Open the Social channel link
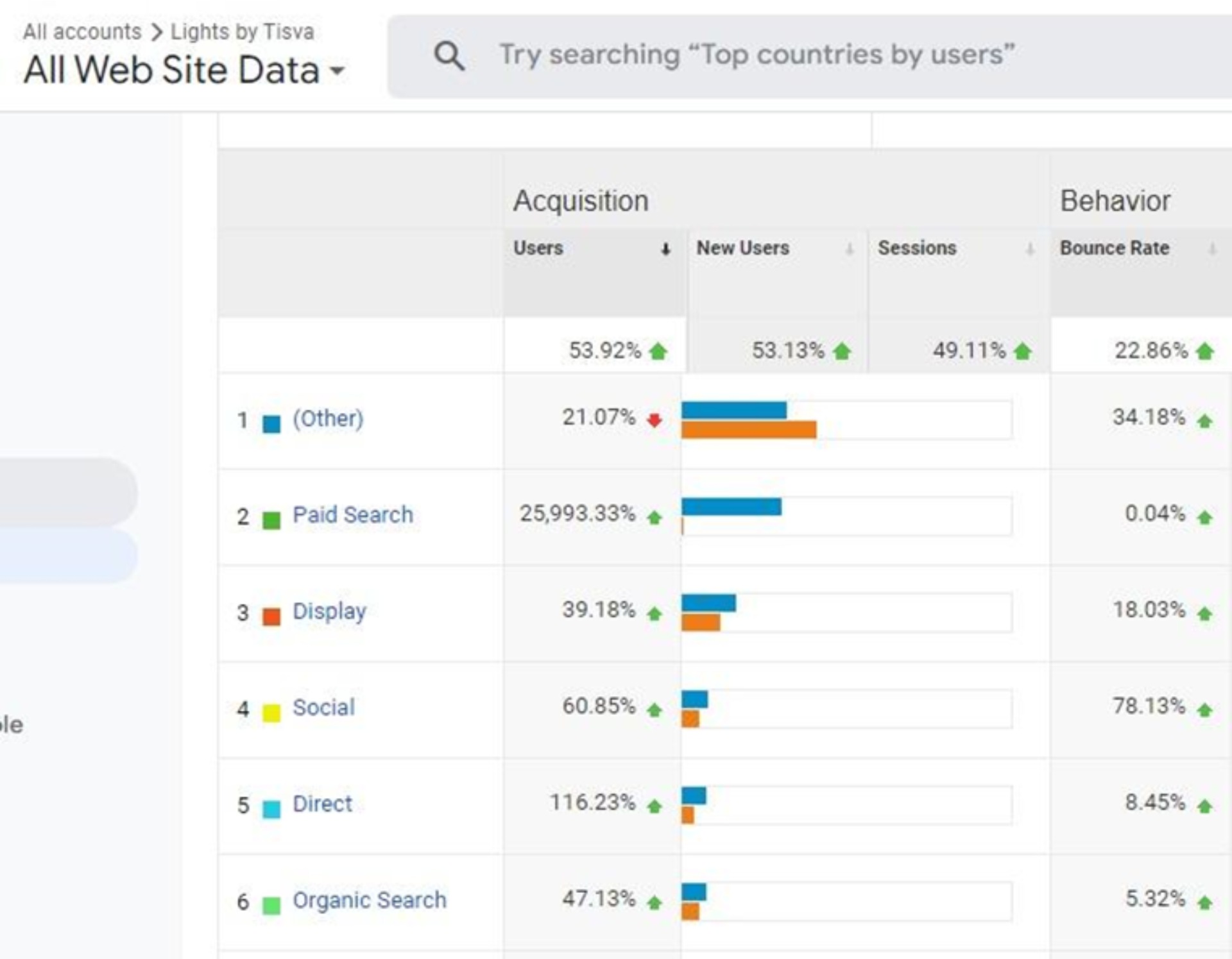The width and height of the screenshot is (1232, 959). [x=323, y=708]
